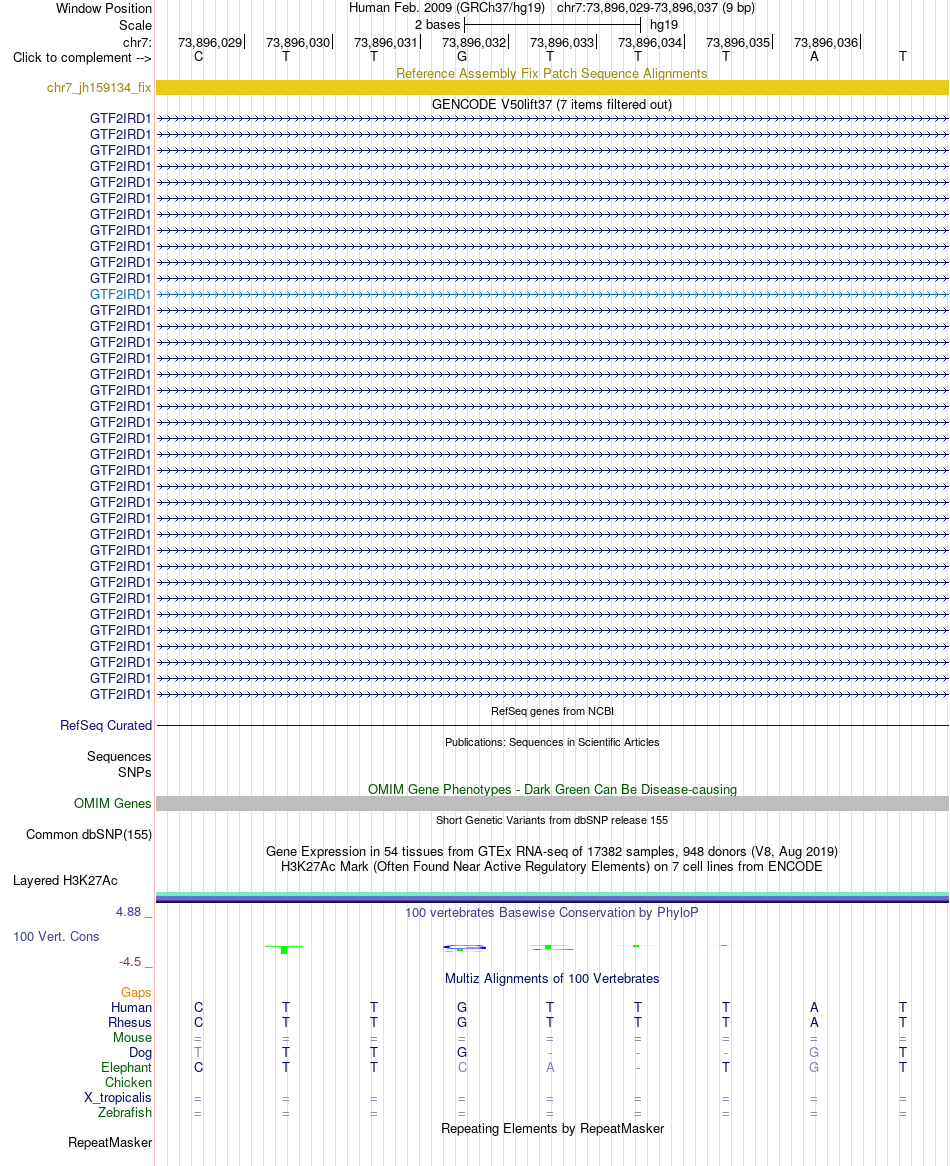The image size is (950, 1166).
Task: Click the "Human" species label
Action: click(x=132, y=1008)
